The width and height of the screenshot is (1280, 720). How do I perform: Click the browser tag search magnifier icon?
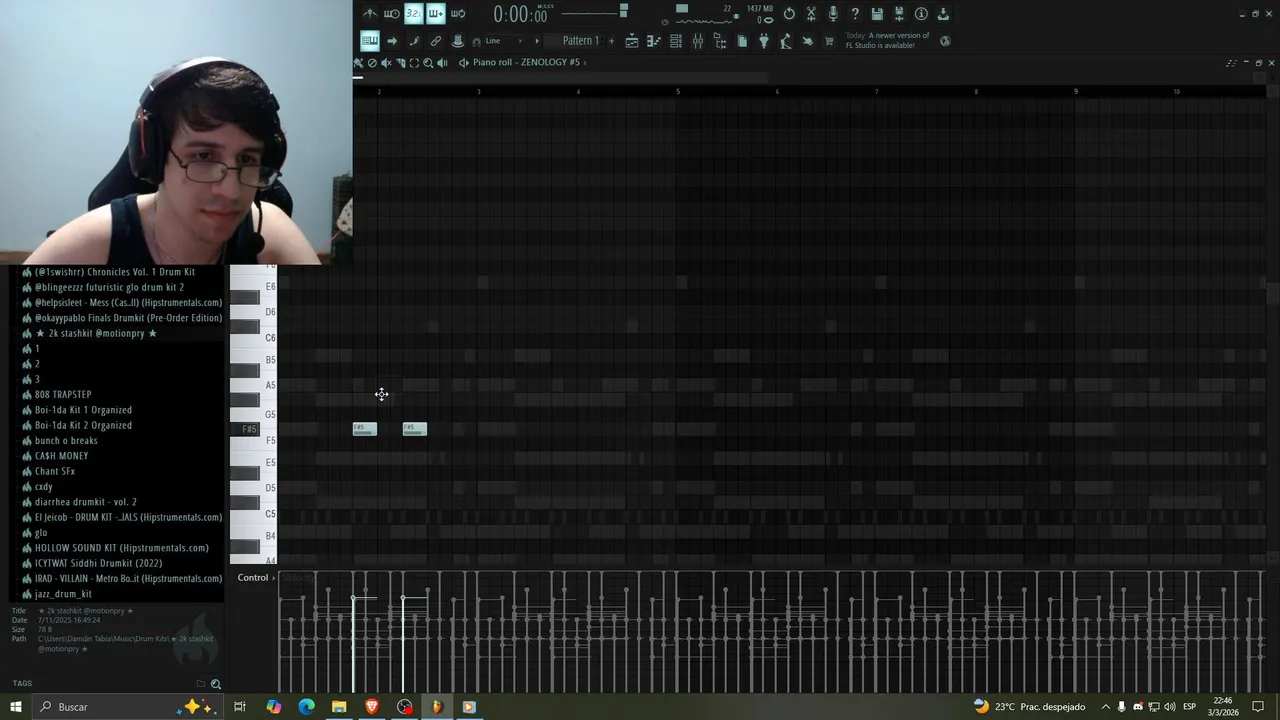[x=216, y=684]
